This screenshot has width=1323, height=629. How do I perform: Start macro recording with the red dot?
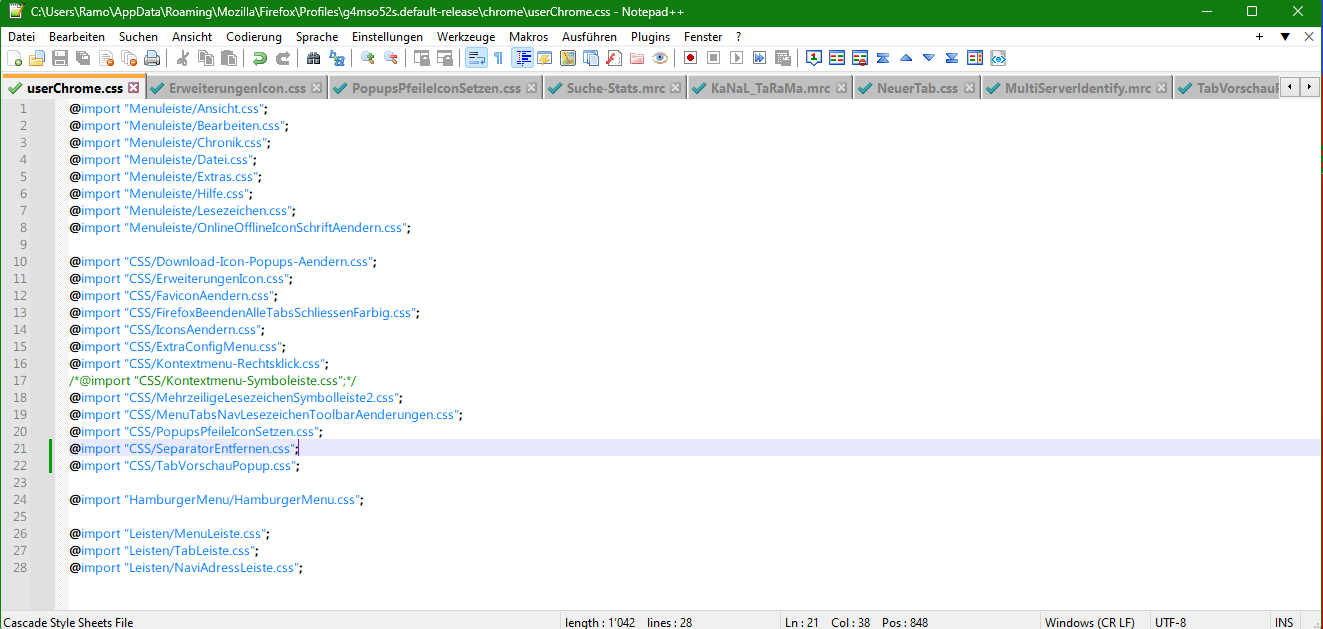690,58
